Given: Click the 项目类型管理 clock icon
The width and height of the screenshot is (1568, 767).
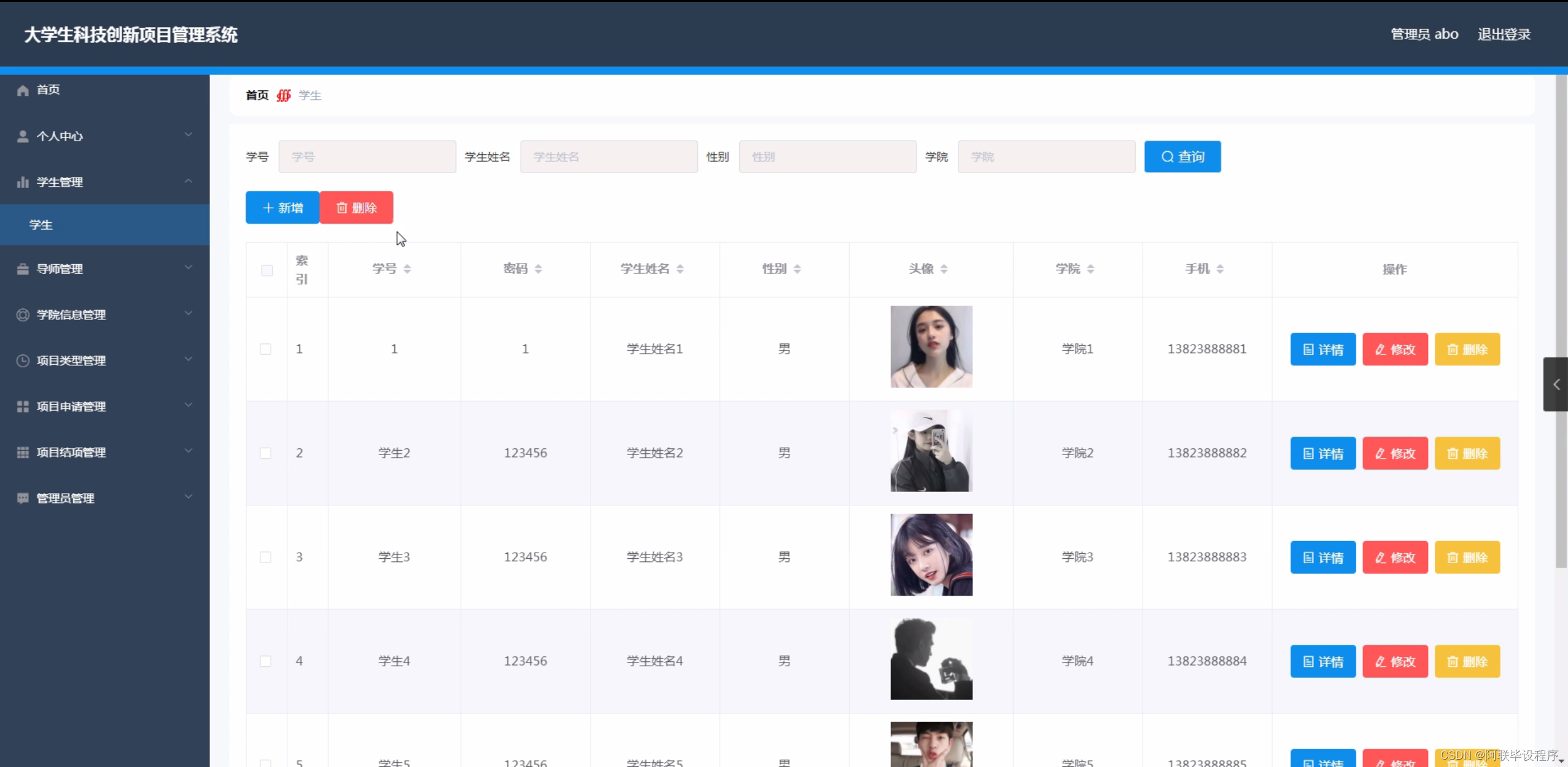Looking at the screenshot, I should 23,361.
